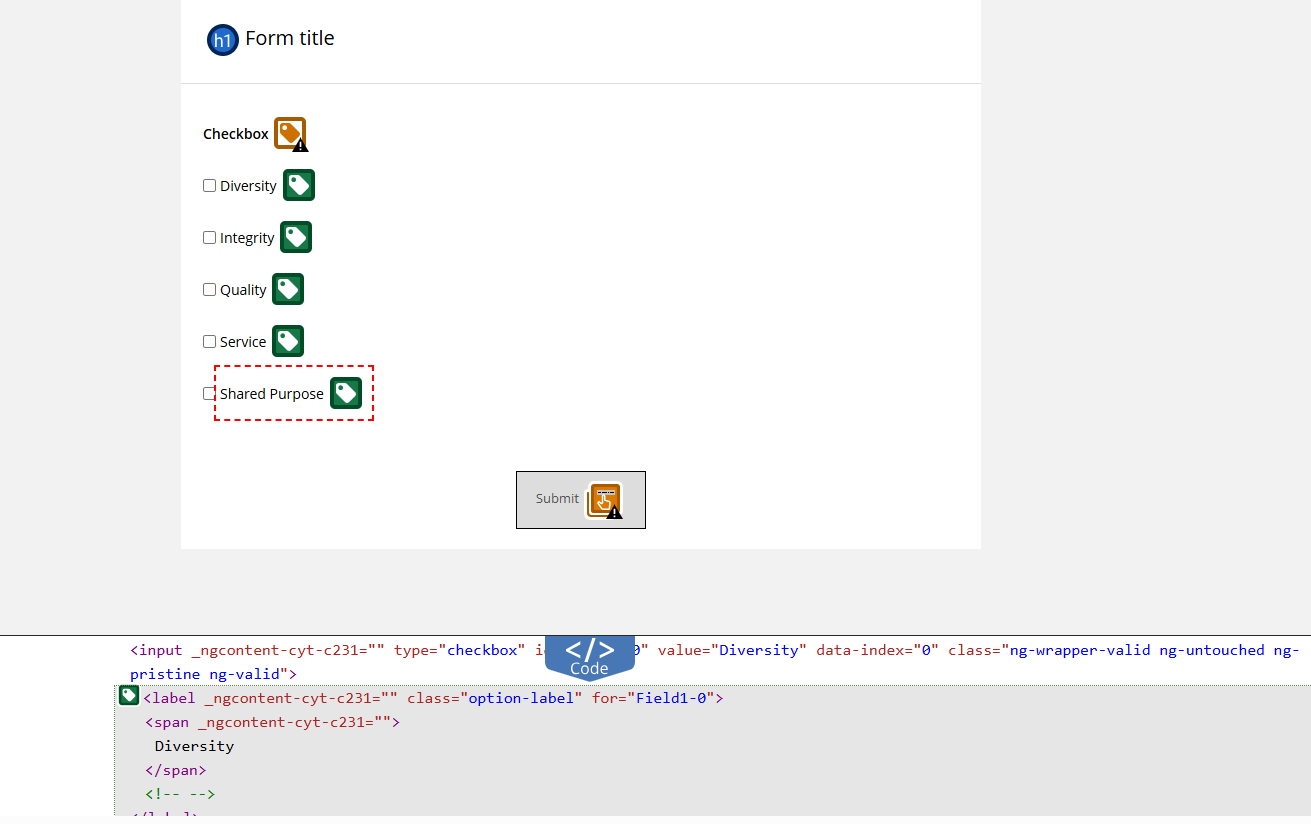The width and height of the screenshot is (1311, 824).
Task: Check the Diversity checkbox
Action: tap(210, 185)
